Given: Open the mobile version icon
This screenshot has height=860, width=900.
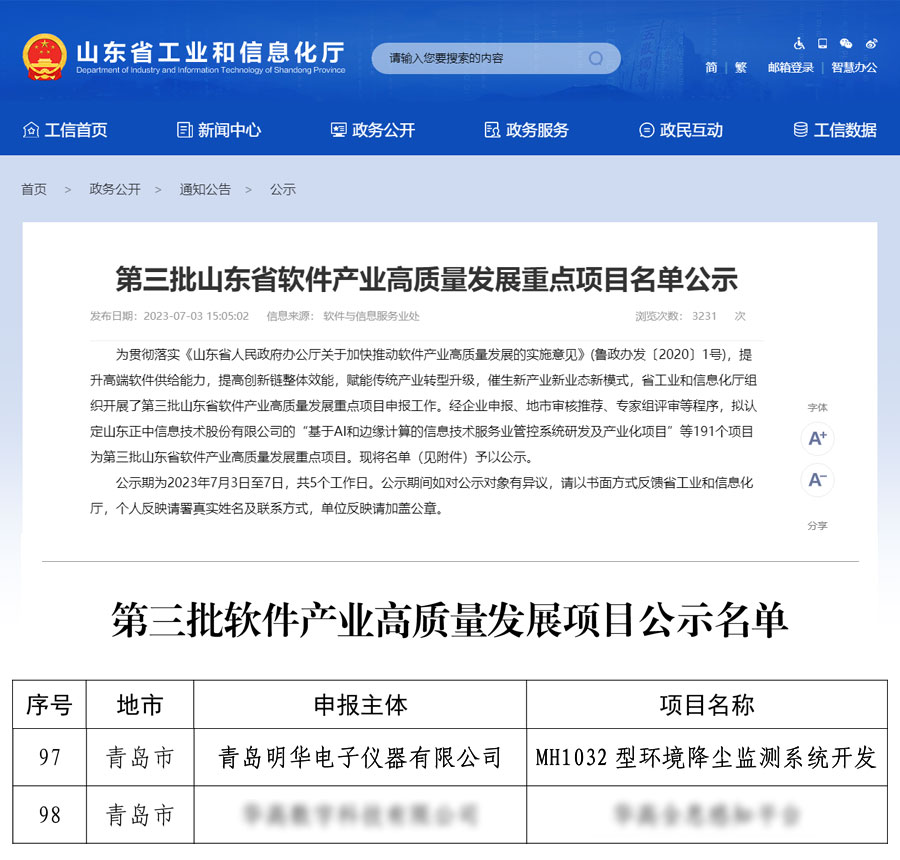Looking at the screenshot, I should point(822,44).
